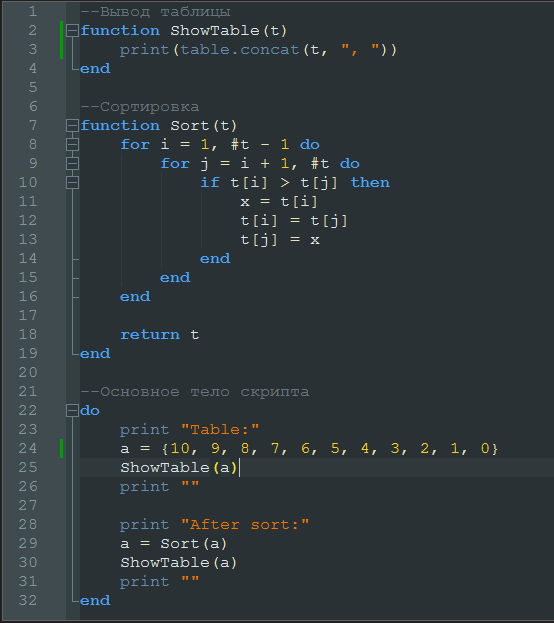
Task: Click the "Table:" string literal
Action: click(220, 430)
